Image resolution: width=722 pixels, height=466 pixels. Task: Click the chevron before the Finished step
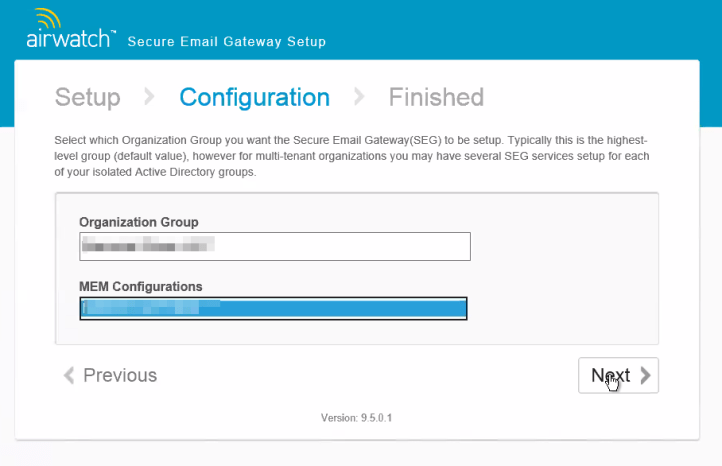point(359,97)
